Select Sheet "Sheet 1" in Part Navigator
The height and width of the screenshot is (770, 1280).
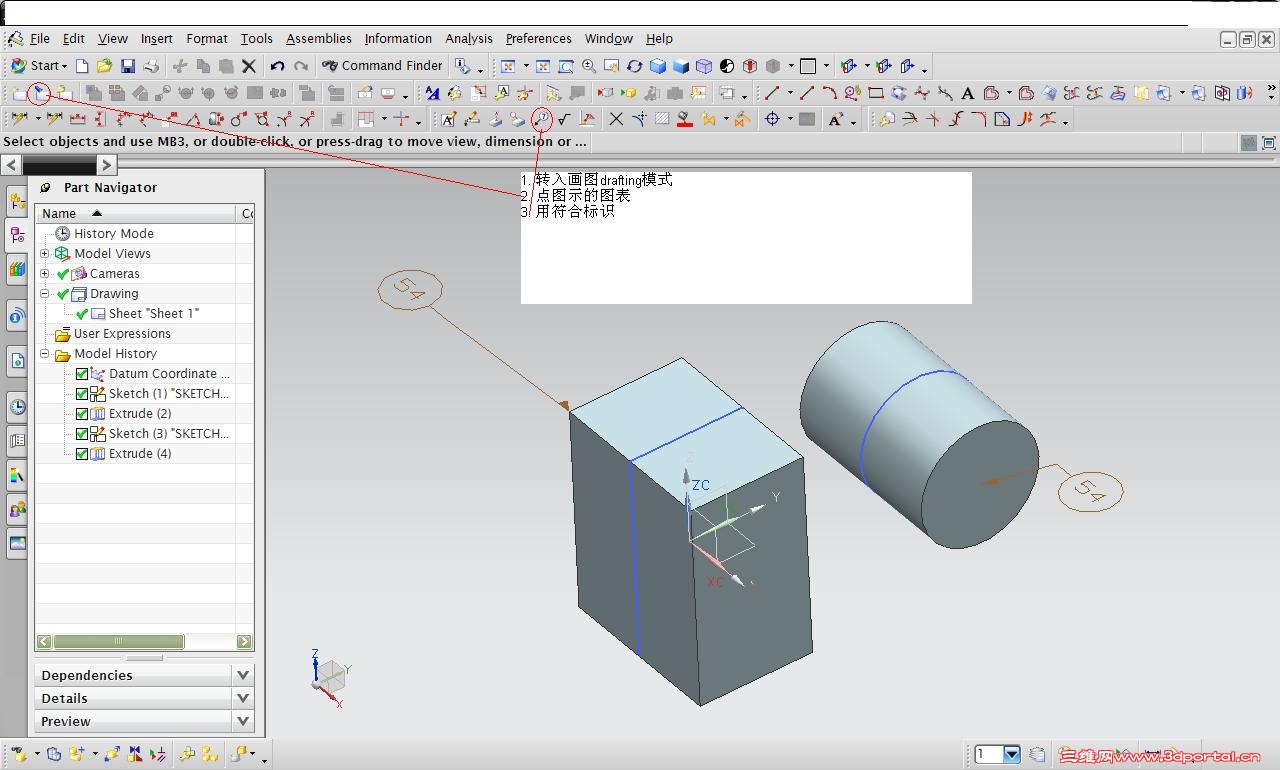click(x=154, y=314)
